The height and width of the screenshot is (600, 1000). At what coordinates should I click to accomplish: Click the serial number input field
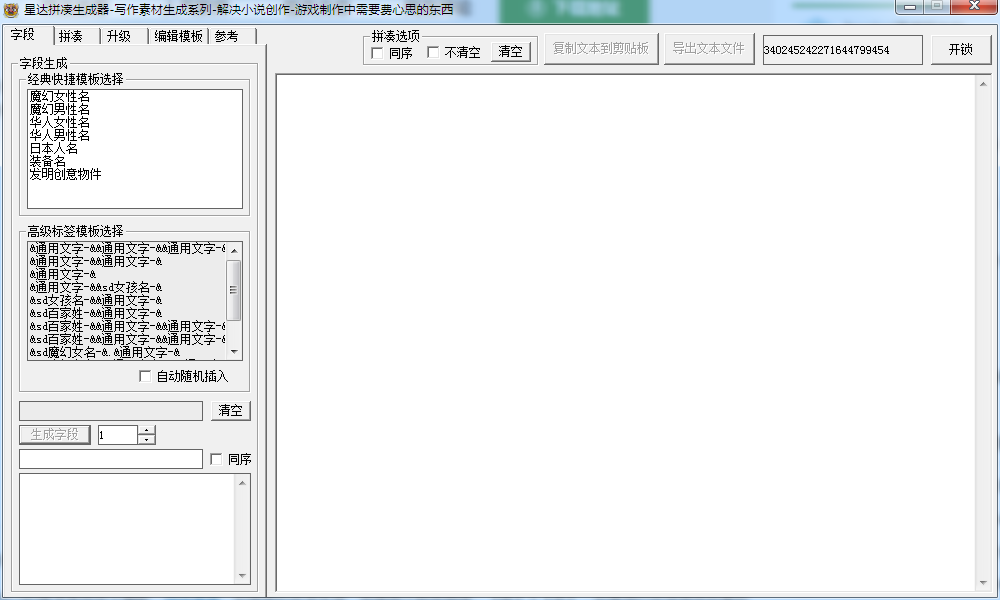pos(842,50)
